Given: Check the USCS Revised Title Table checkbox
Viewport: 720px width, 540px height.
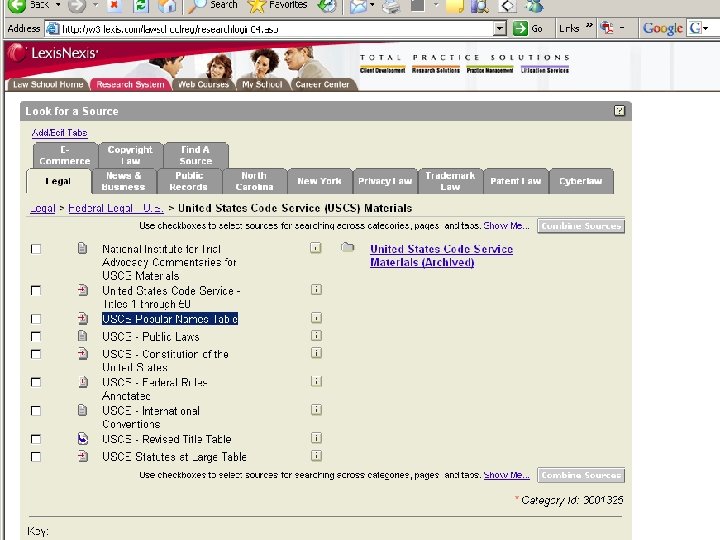Looking at the screenshot, I should pos(36,439).
